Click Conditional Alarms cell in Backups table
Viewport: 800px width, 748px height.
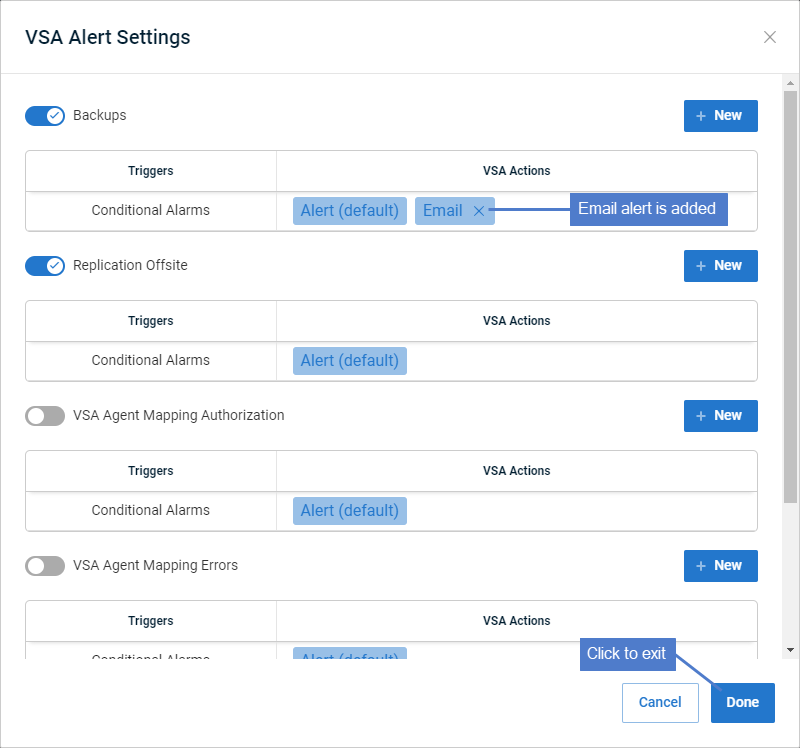pos(151,210)
